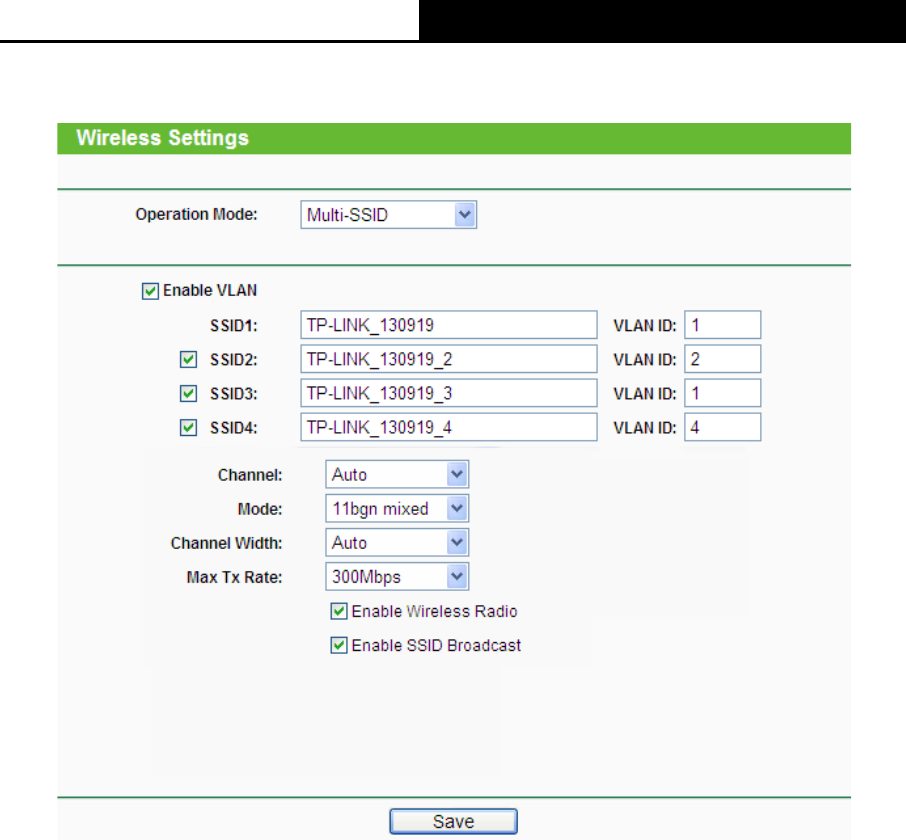Toggle Enable Wireless Radio checkbox
Viewport: 906px width, 840px height.
(x=339, y=611)
